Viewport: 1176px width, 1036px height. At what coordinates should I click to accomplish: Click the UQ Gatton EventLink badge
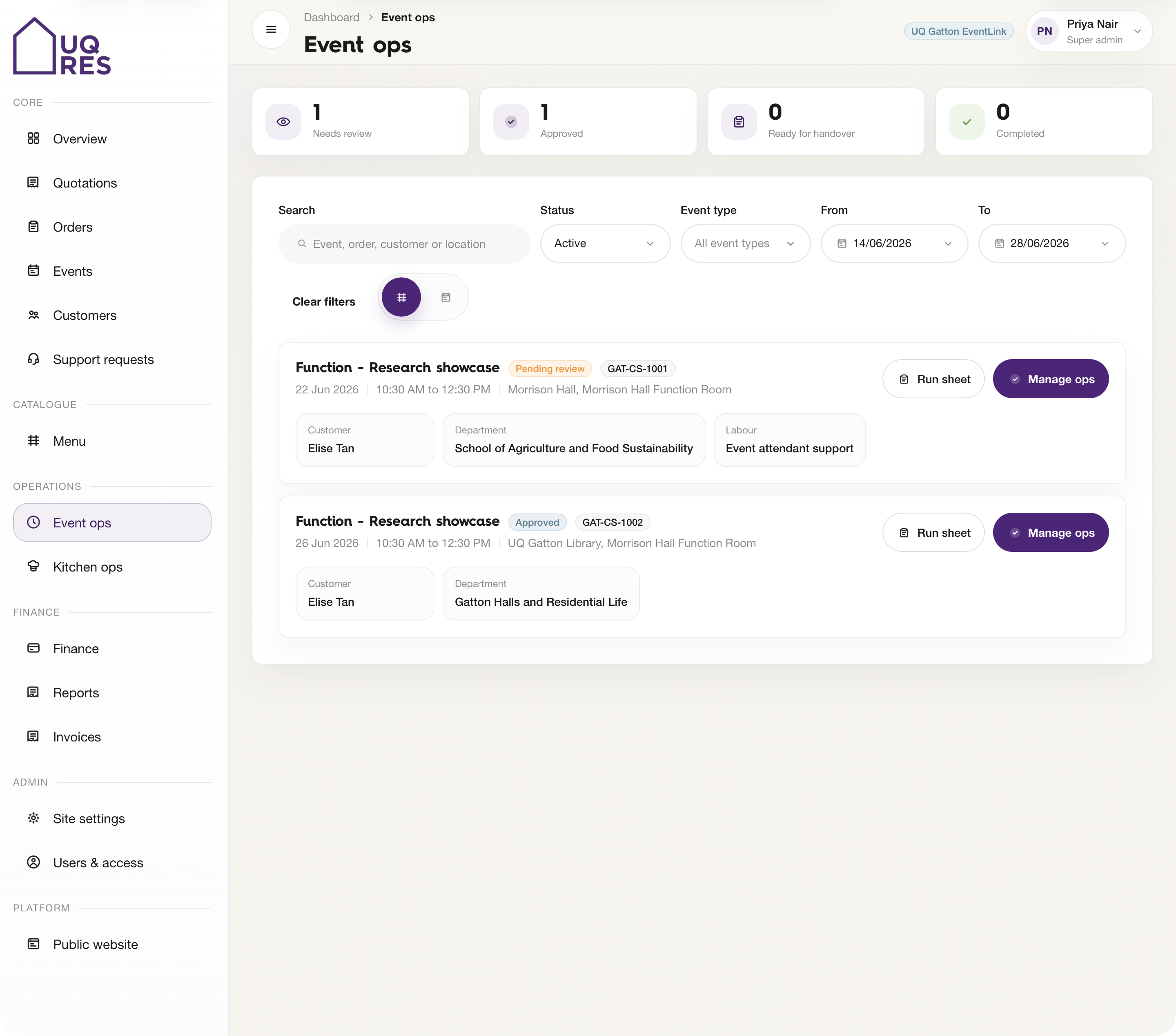pyautogui.click(x=958, y=31)
